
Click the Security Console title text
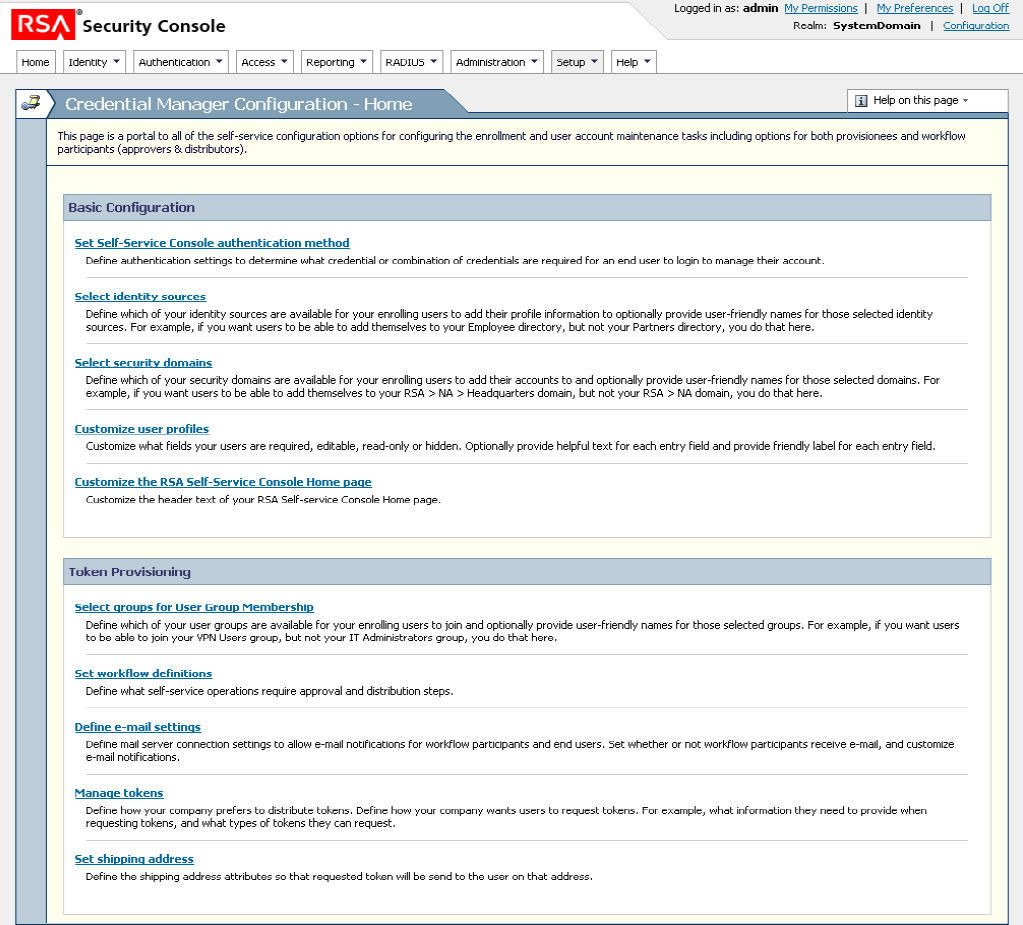click(154, 26)
